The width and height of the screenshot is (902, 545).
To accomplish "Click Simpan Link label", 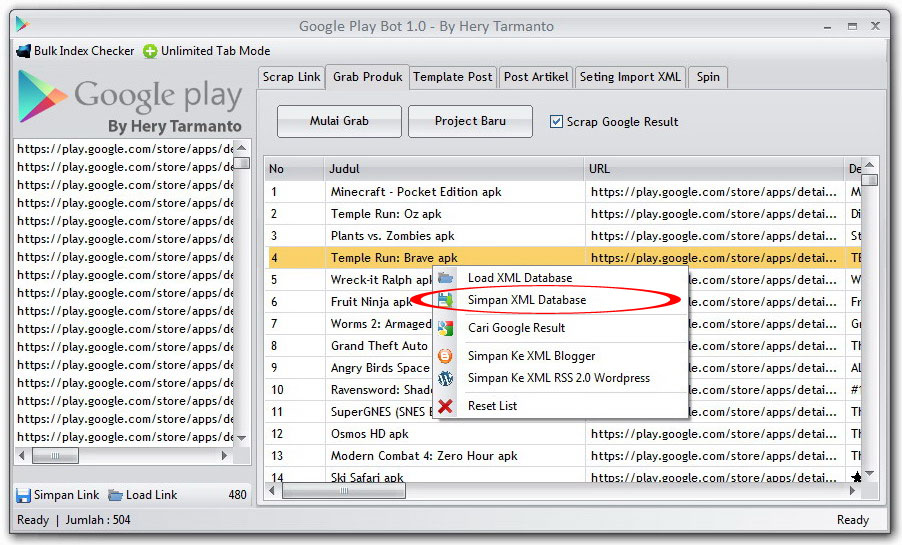I will click(x=66, y=495).
